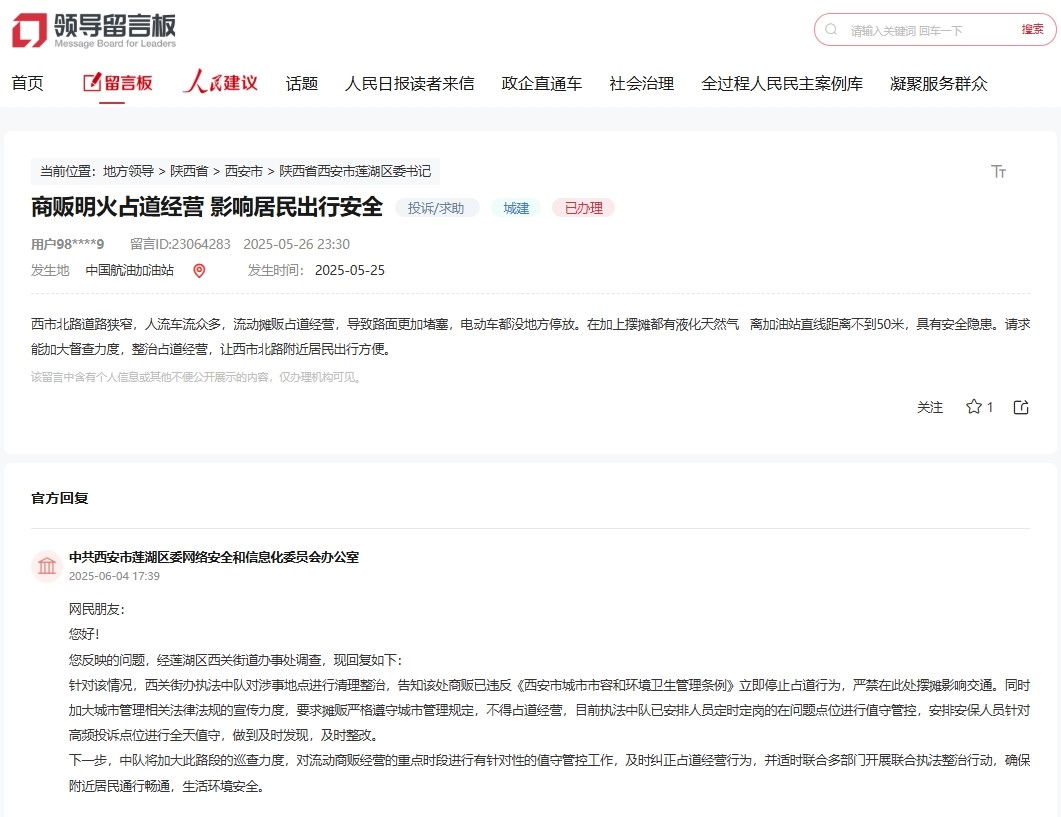This screenshot has height=817, width=1061.
Task: Click the 城建 category tag
Action: coord(516,208)
